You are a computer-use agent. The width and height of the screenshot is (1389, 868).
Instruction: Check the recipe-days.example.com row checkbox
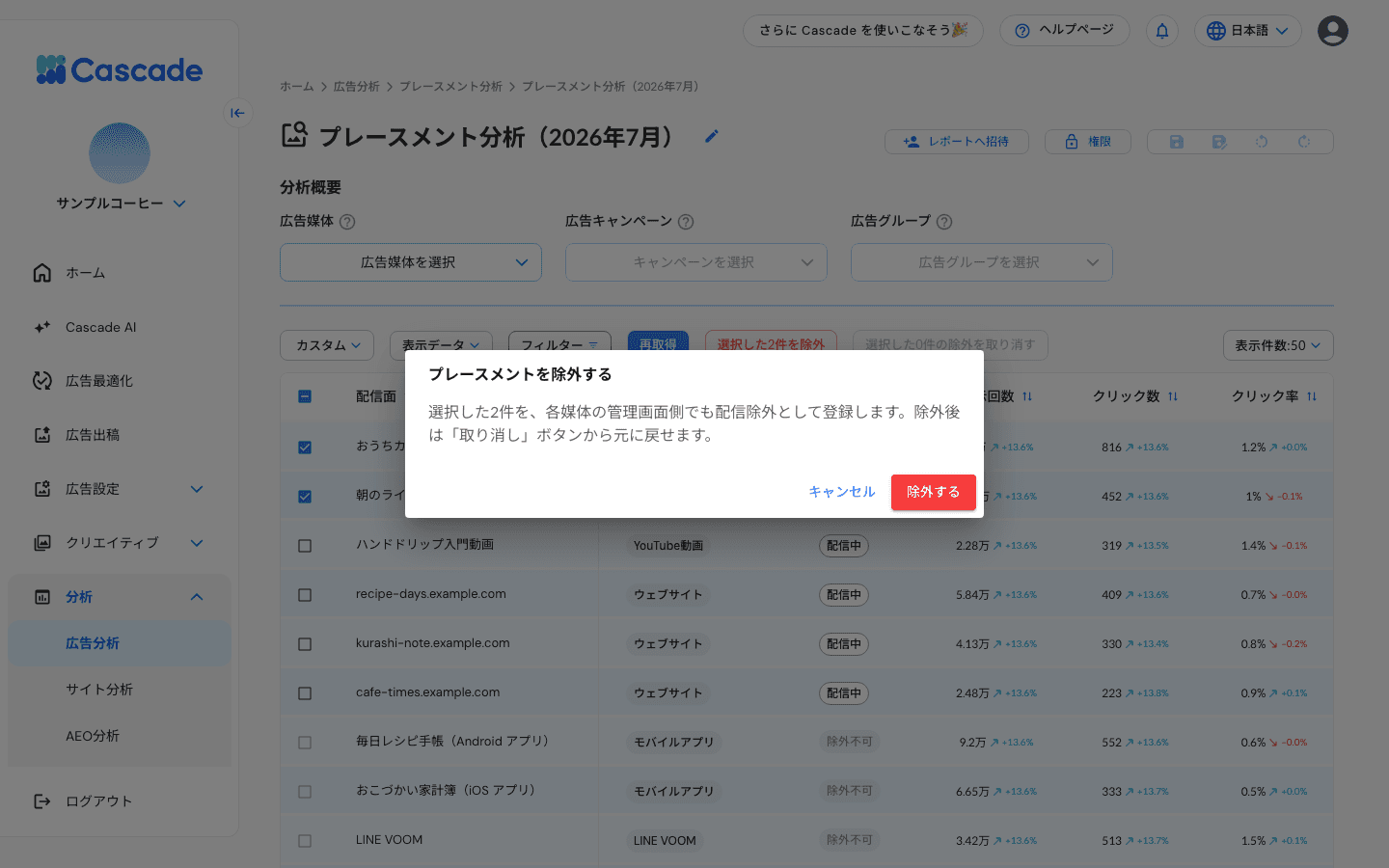click(x=305, y=595)
